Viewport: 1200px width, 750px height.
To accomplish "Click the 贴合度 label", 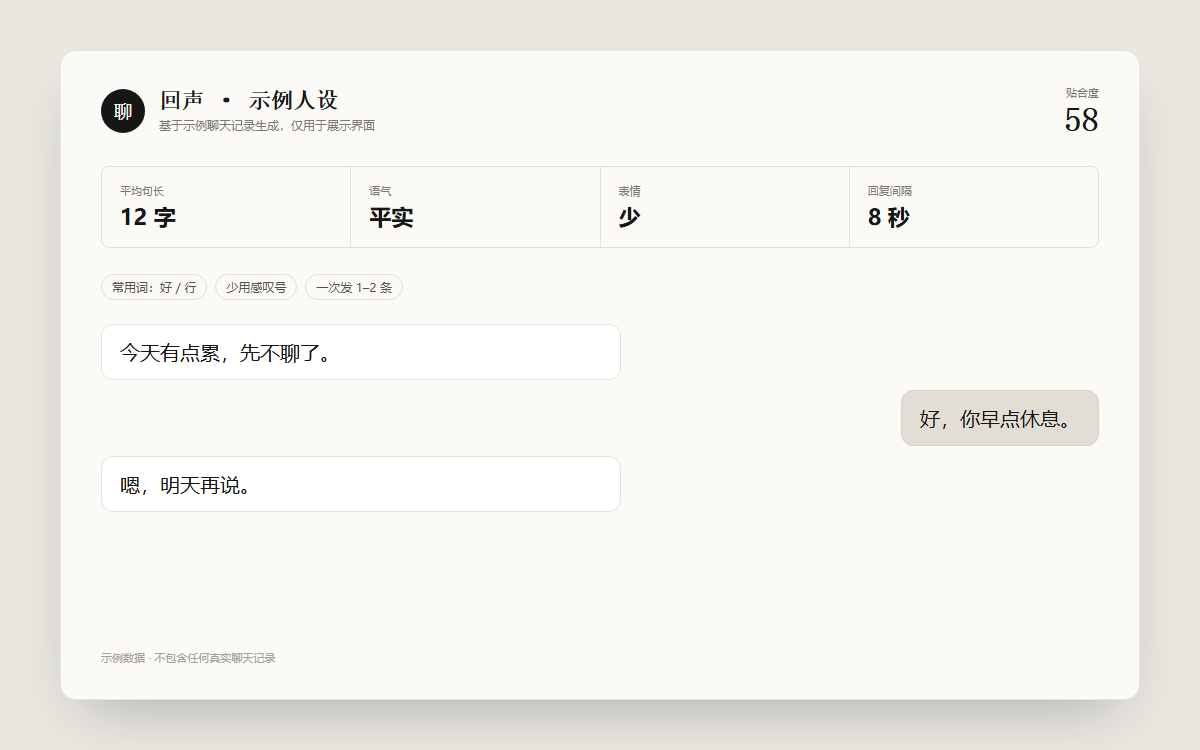I will (x=1082, y=93).
